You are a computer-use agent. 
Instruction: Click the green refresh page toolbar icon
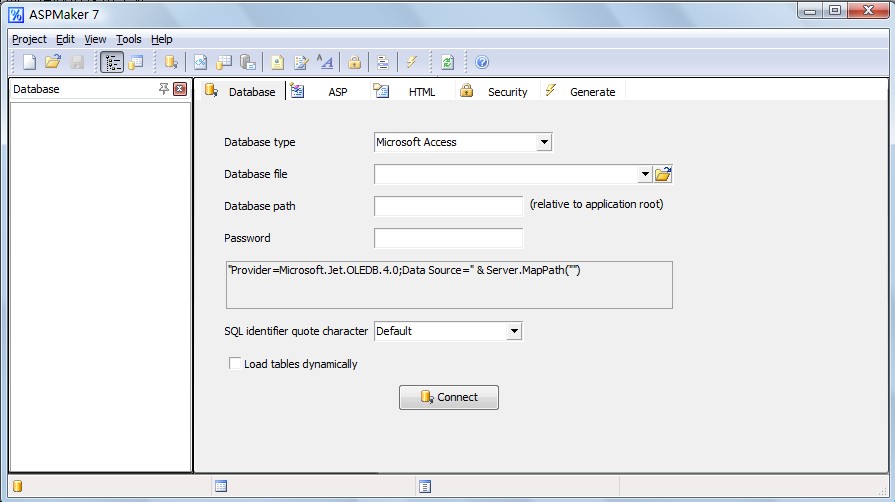point(448,62)
